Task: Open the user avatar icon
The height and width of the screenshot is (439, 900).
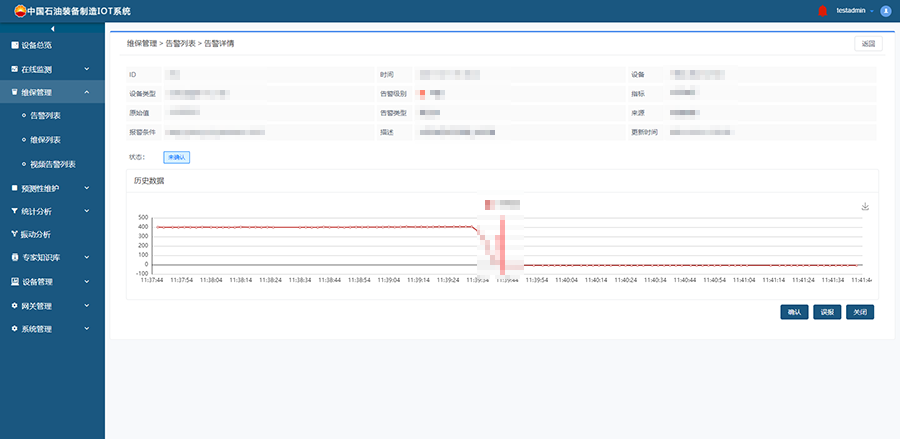Action: click(885, 11)
